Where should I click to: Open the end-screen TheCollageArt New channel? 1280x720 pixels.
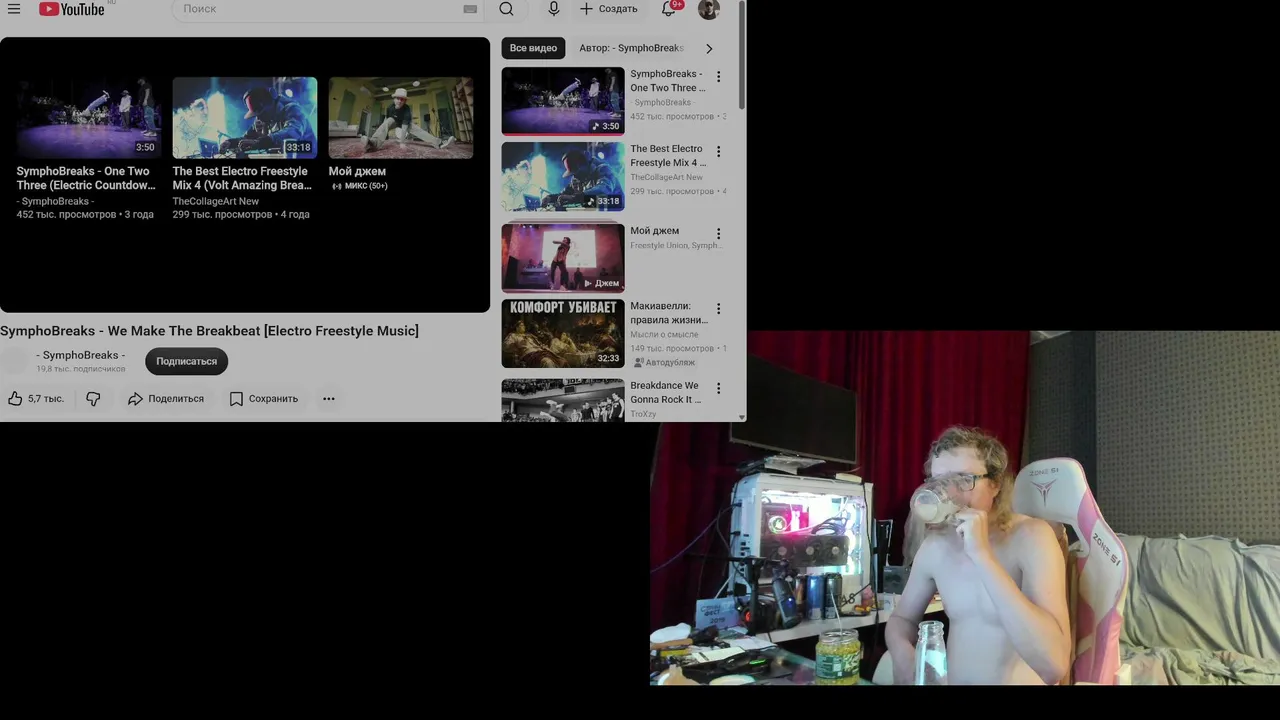pos(215,201)
